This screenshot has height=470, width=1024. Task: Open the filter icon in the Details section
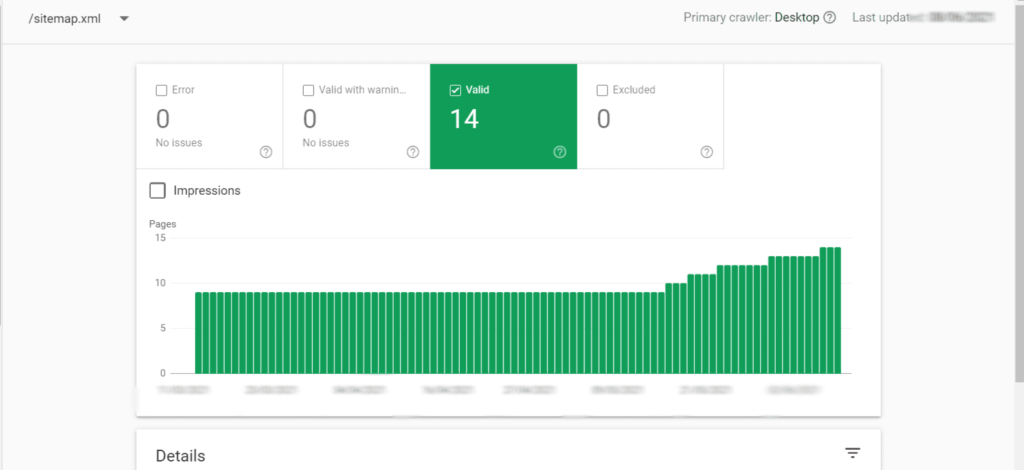point(852,454)
